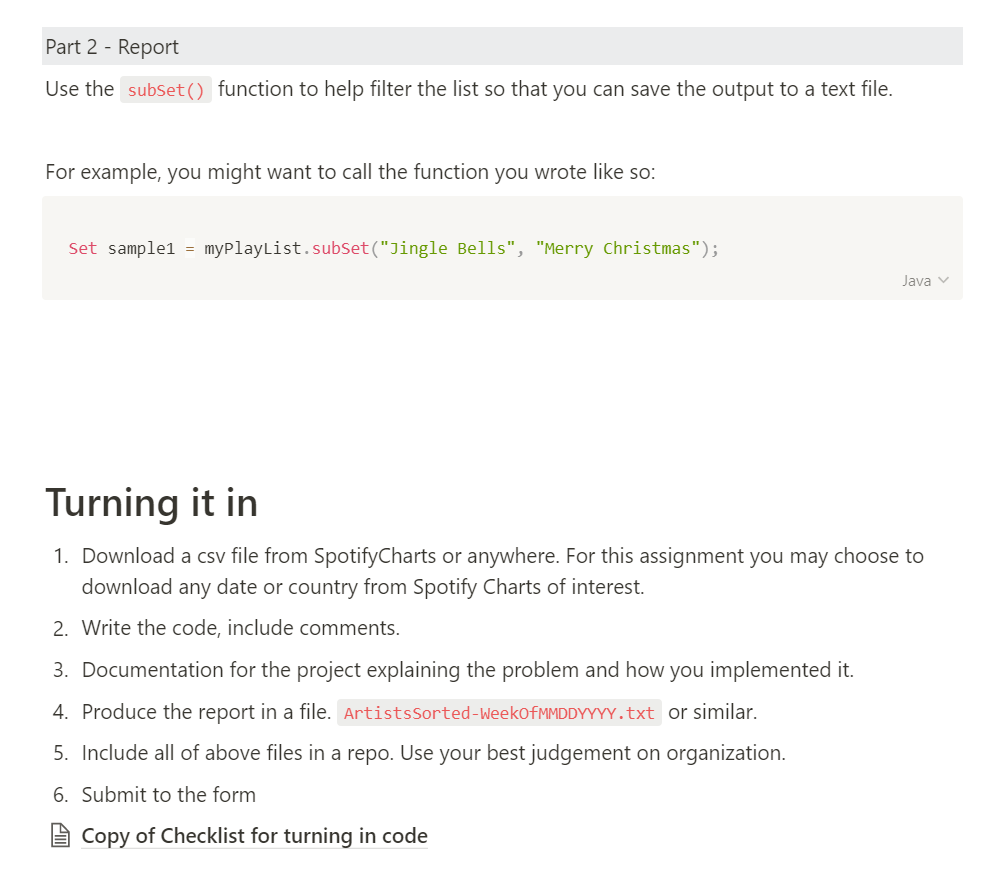Click the chevron next to Java label
The width and height of the screenshot is (1008, 889).
944,280
